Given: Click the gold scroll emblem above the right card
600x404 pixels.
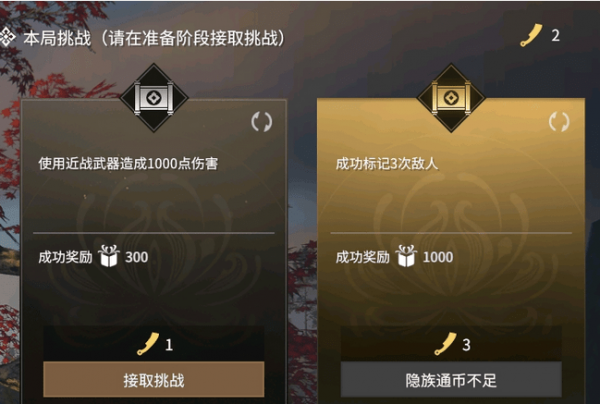Looking at the screenshot, I should (x=451, y=98).
